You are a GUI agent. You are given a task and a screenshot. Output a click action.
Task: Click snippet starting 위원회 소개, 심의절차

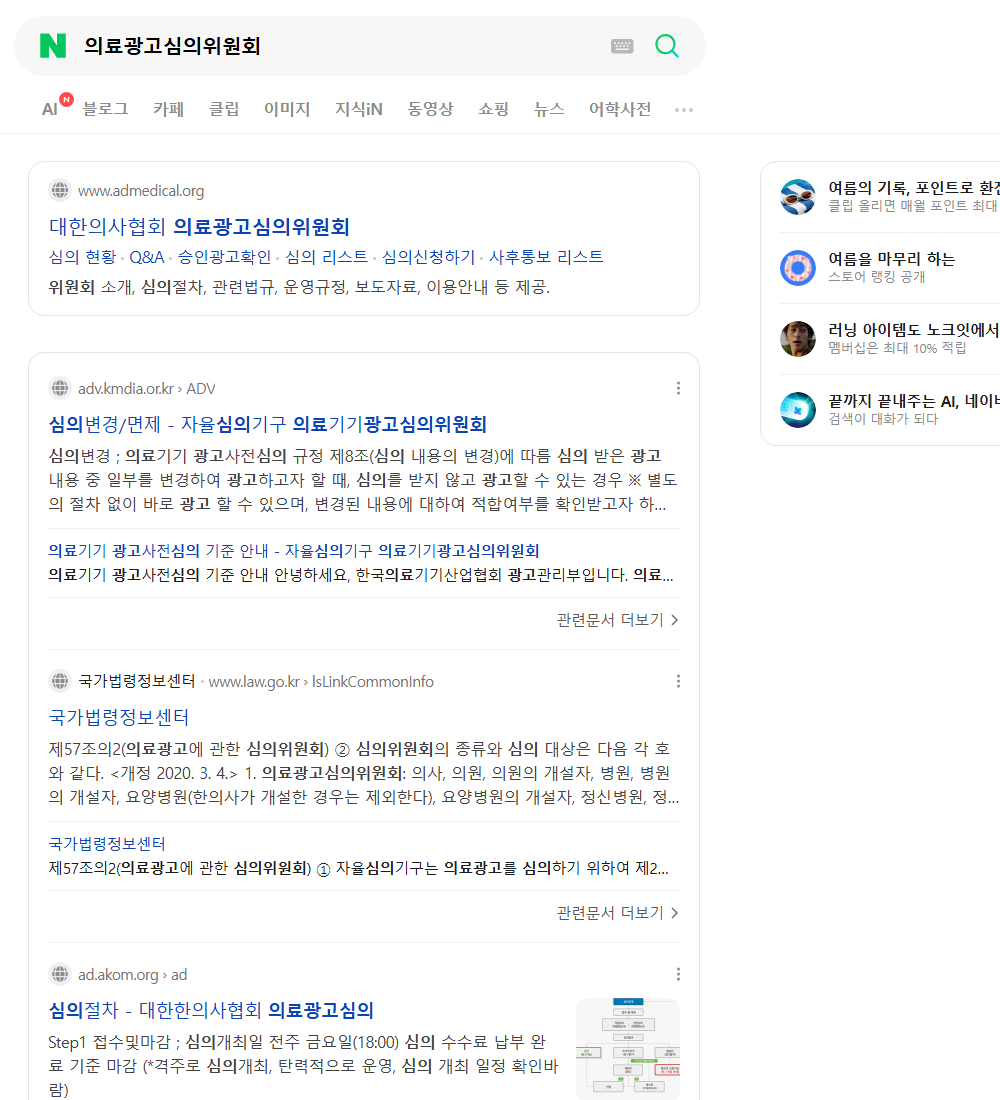[299, 287]
